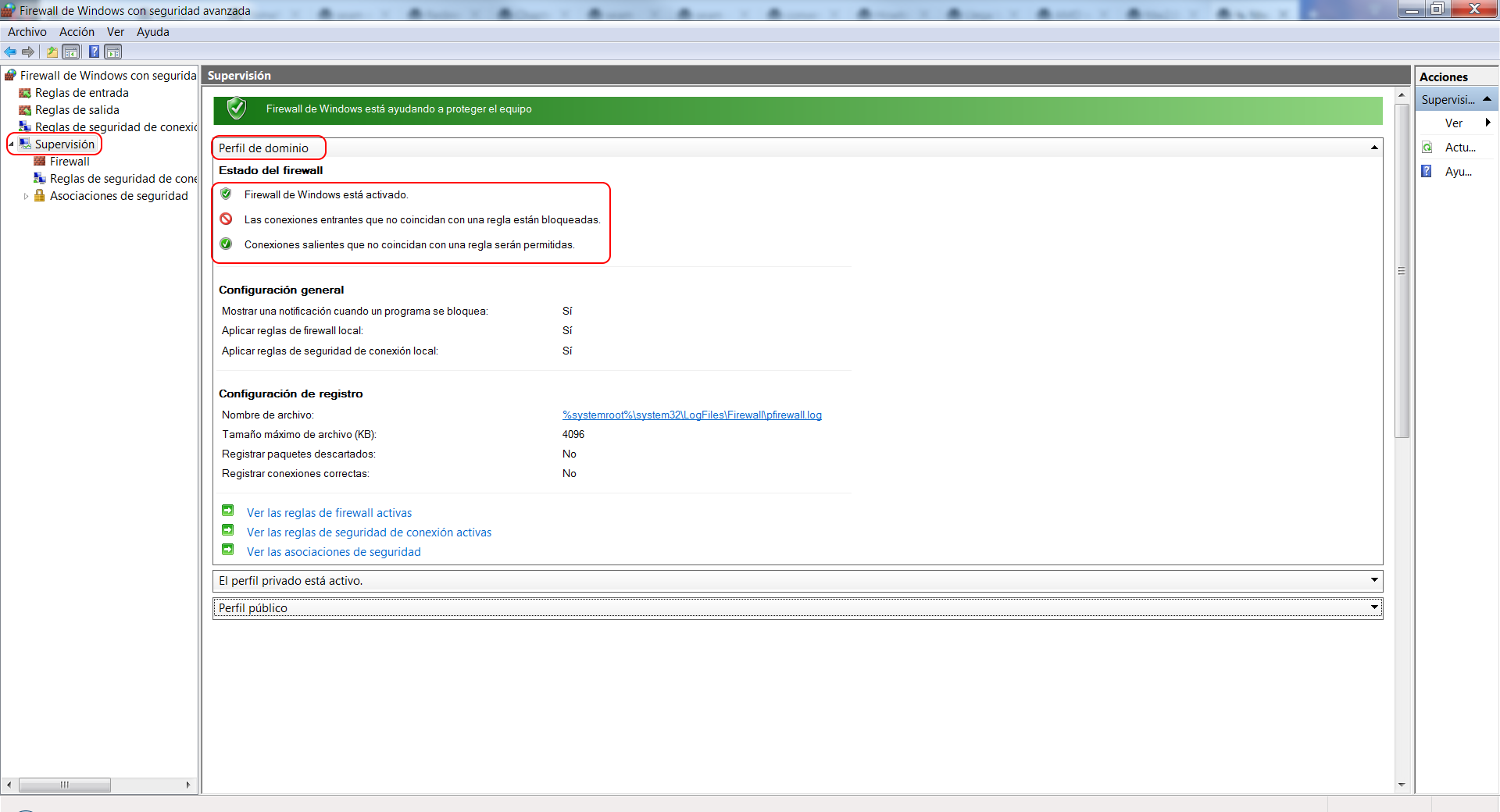
Task: Open the pfirewall.log file path link
Action: [x=691, y=415]
